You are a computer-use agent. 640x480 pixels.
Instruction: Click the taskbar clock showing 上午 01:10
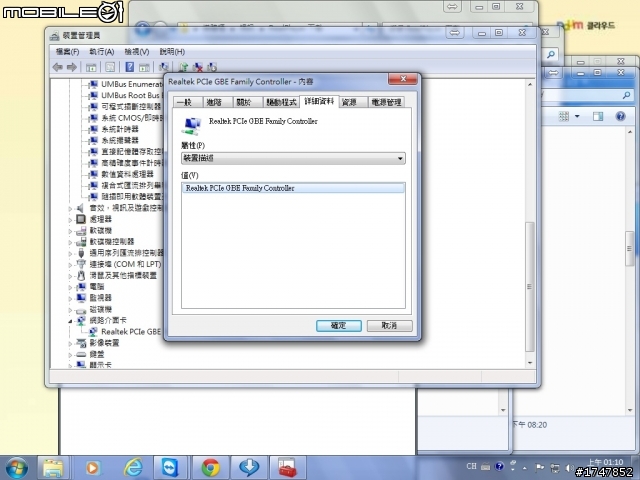coord(605,462)
